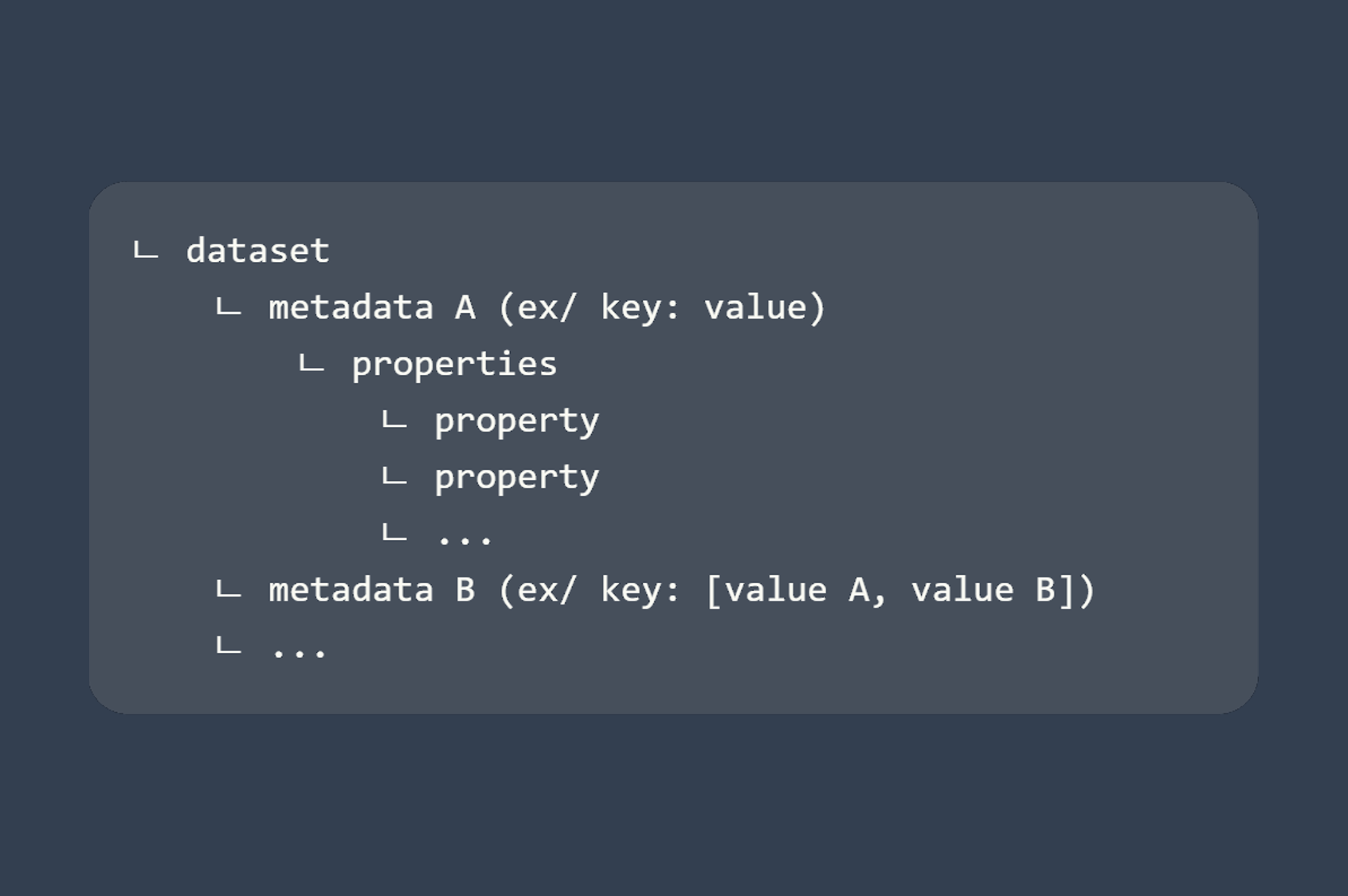Click the branch glyph before the second property

click(394, 479)
